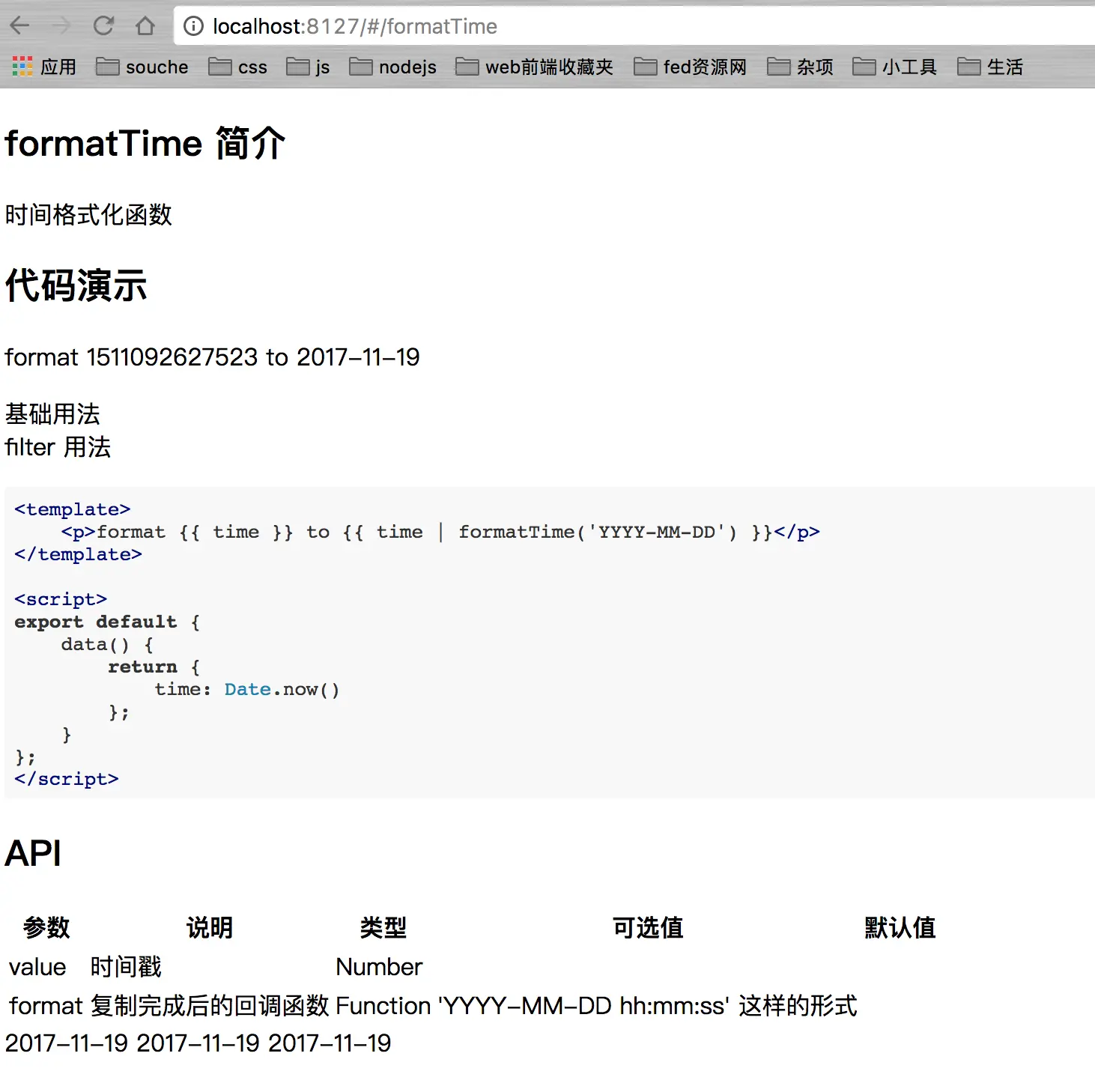1095x1092 pixels.
Task: Click the data() { code line
Action: click(x=107, y=644)
